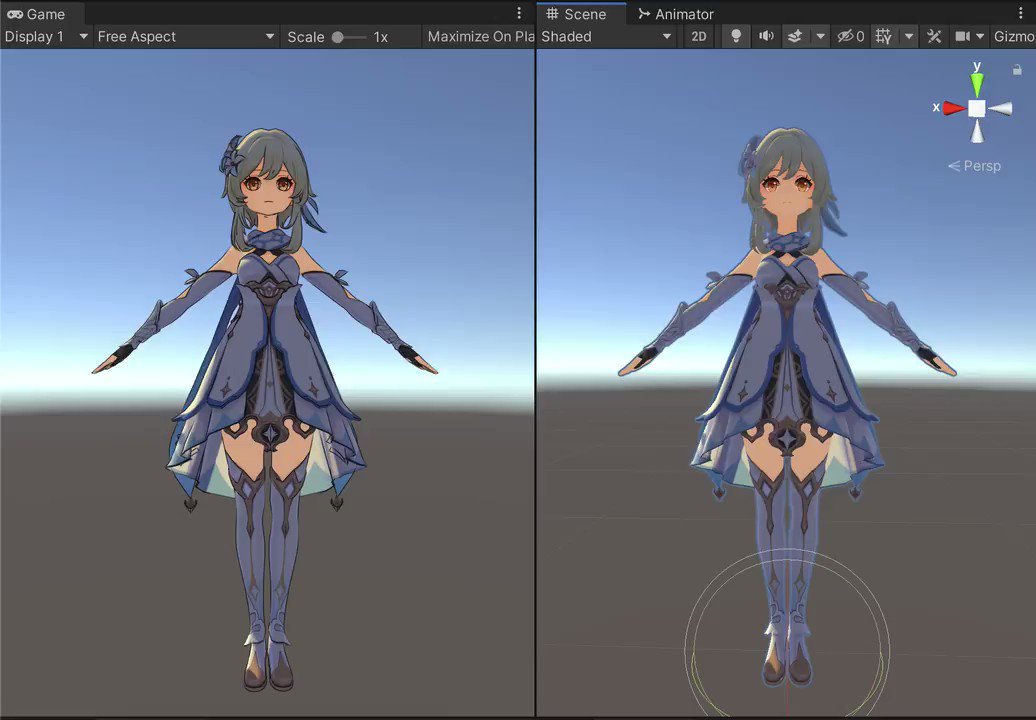1036x720 pixels.
Task: Open the Free Aspect ratio dropdown
Action: [x=186, y=37]
